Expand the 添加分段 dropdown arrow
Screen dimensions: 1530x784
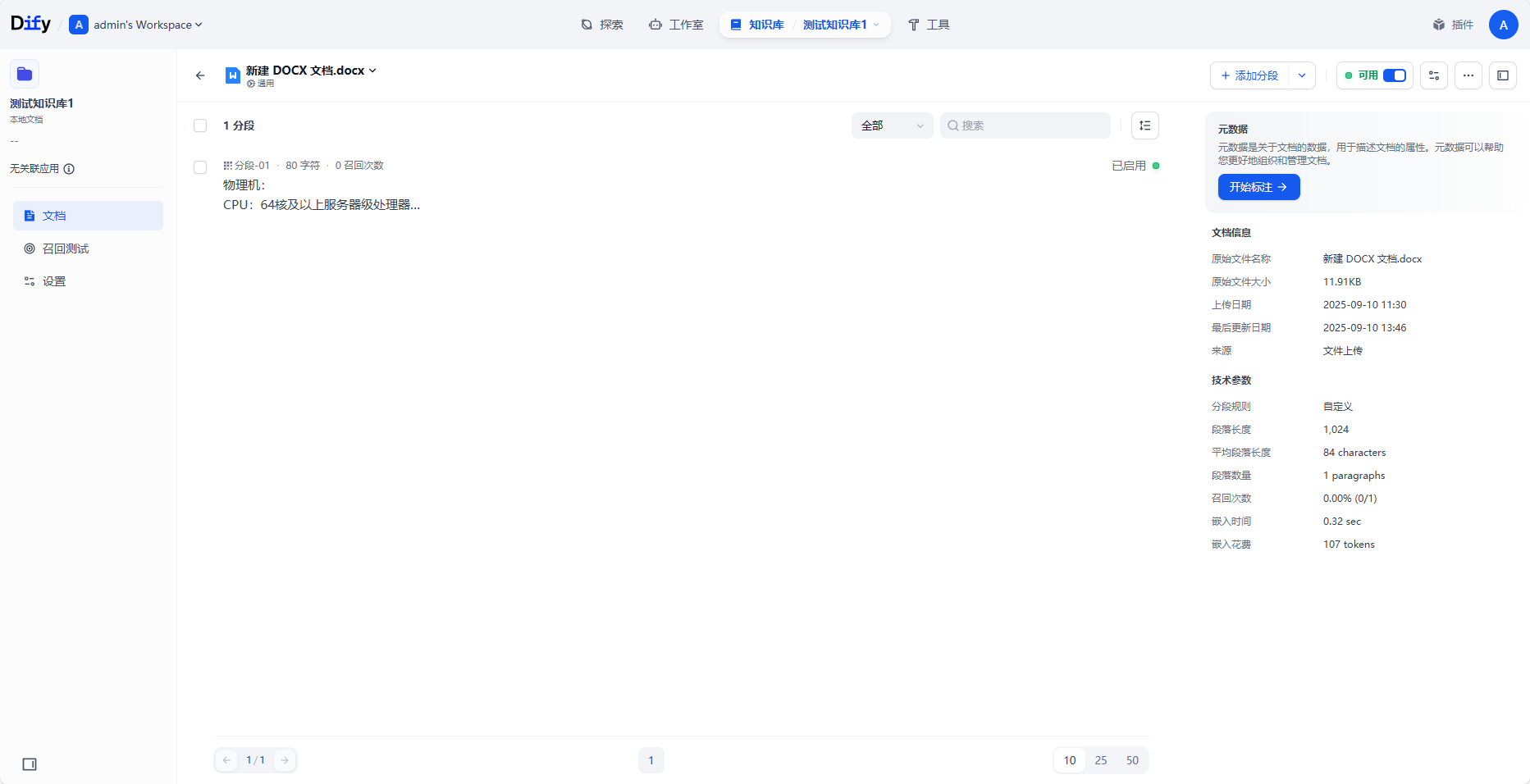coord(1301,75)
